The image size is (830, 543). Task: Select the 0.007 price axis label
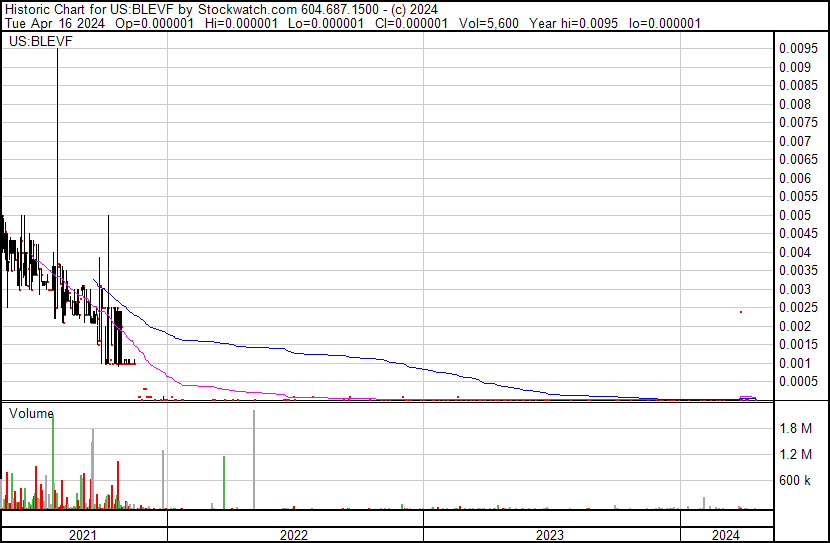pos(795,141)
